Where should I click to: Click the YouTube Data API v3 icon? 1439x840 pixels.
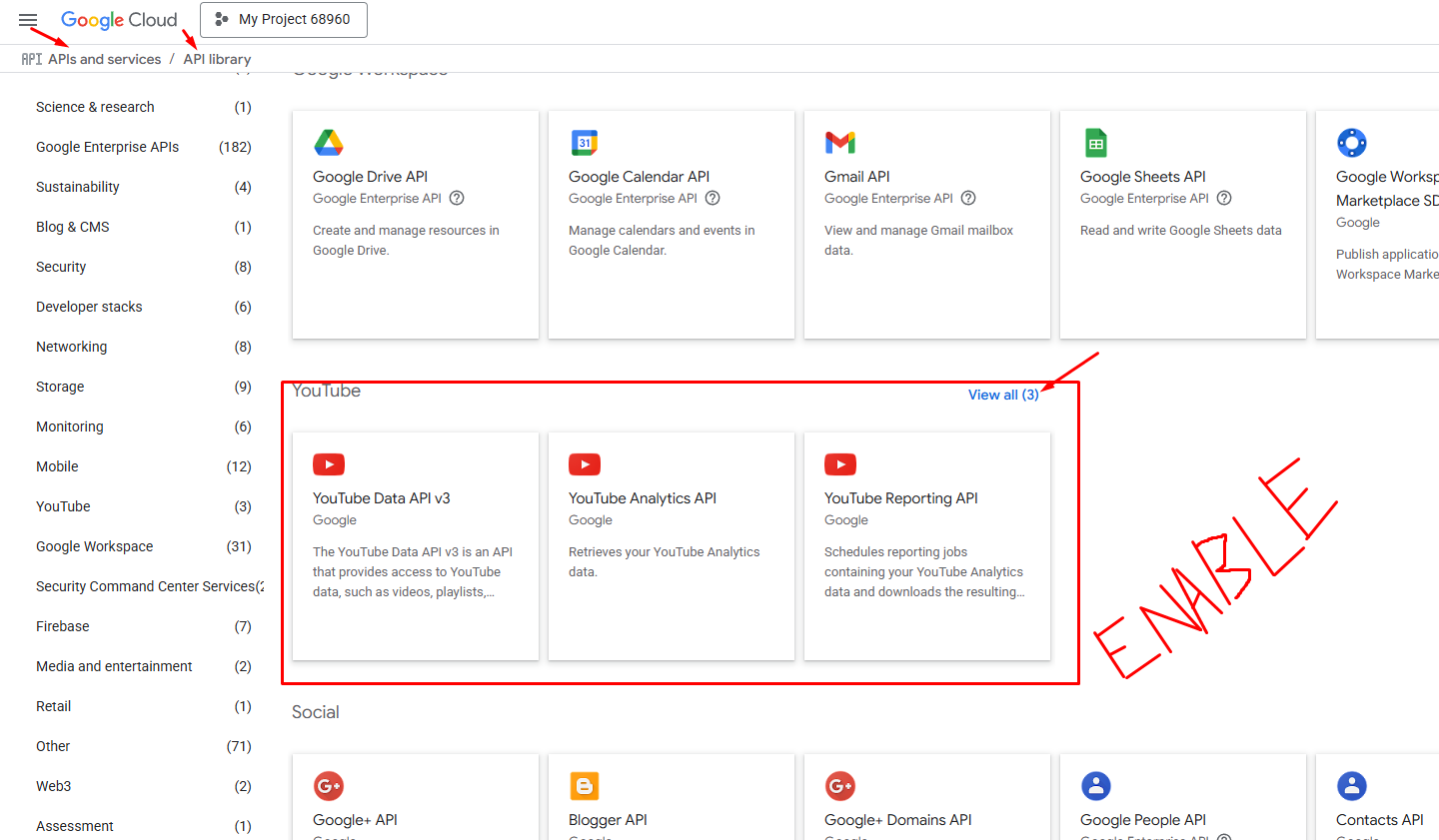click(x=329, y=464)
